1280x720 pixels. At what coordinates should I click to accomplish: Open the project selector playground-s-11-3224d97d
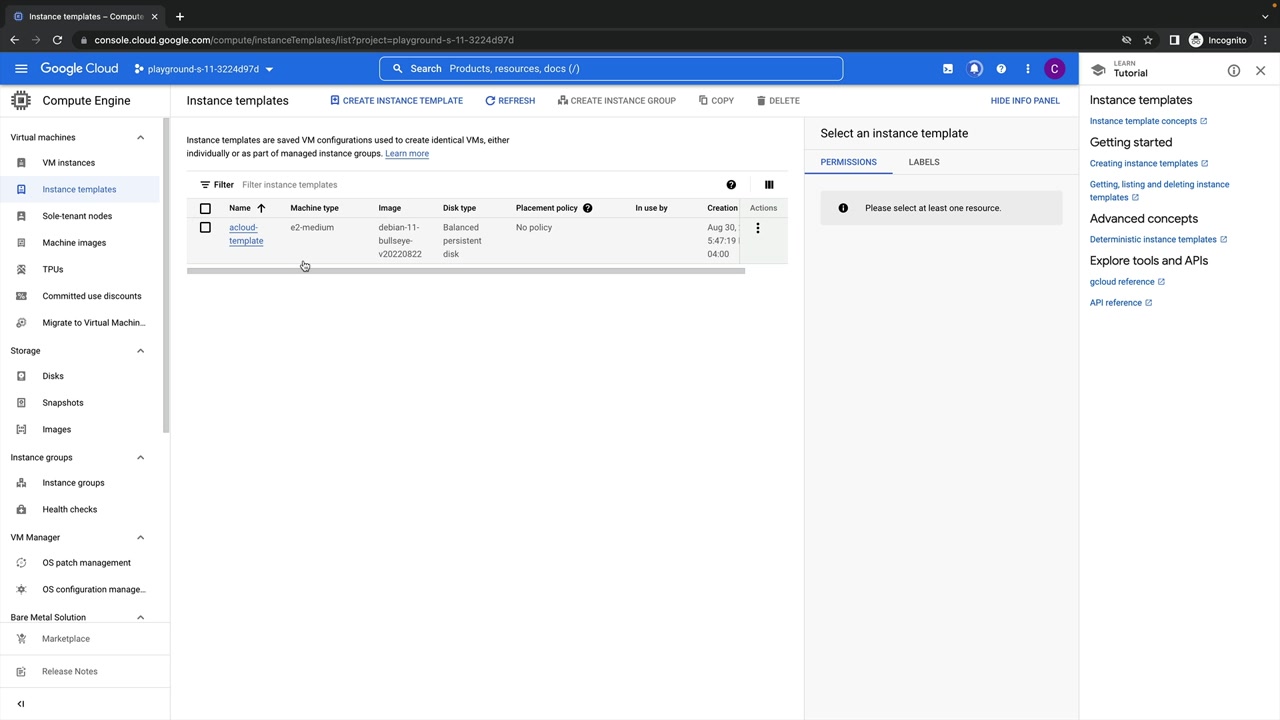(x=204, y=69)
